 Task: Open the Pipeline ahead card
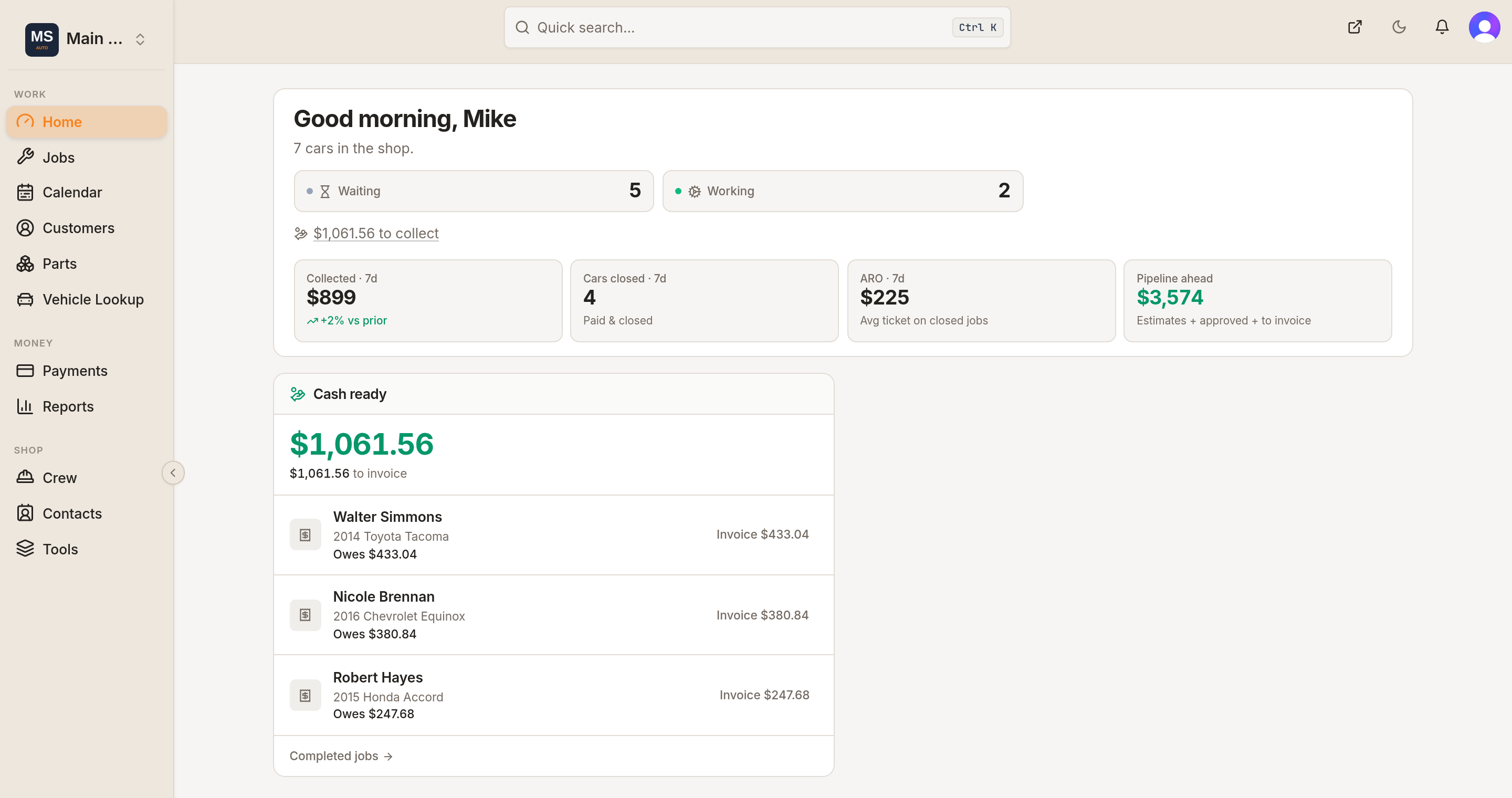(1258, 300)
